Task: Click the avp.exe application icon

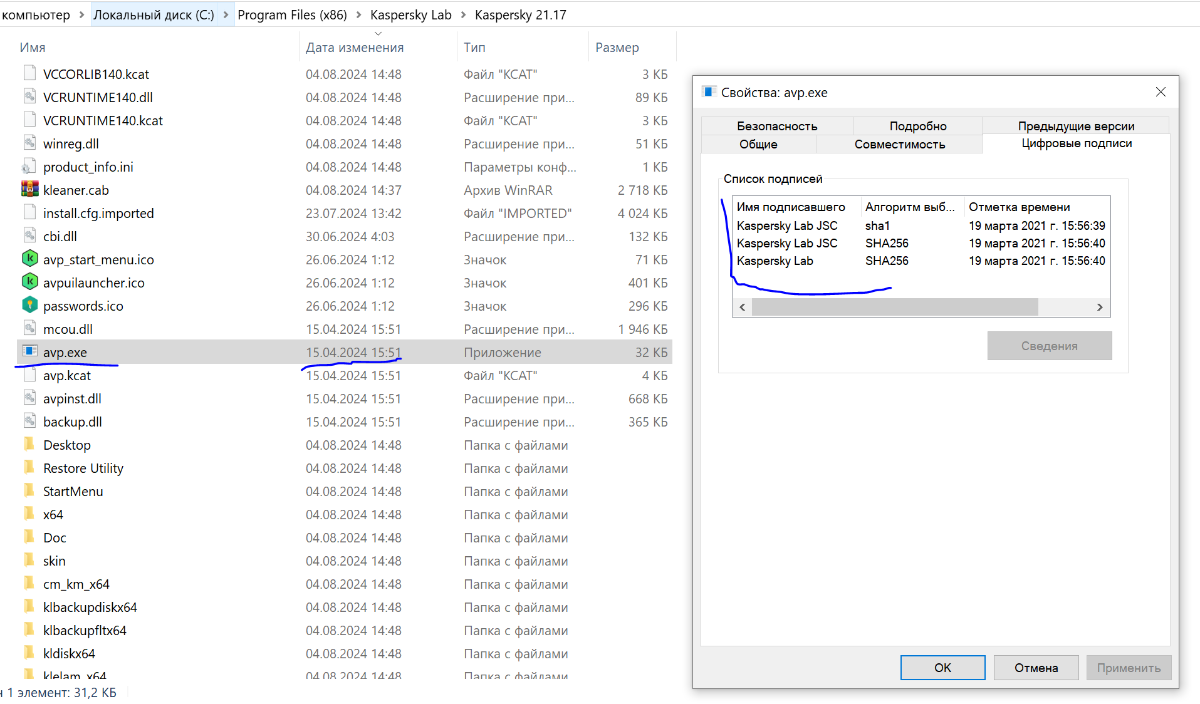Action: [29, 352]
